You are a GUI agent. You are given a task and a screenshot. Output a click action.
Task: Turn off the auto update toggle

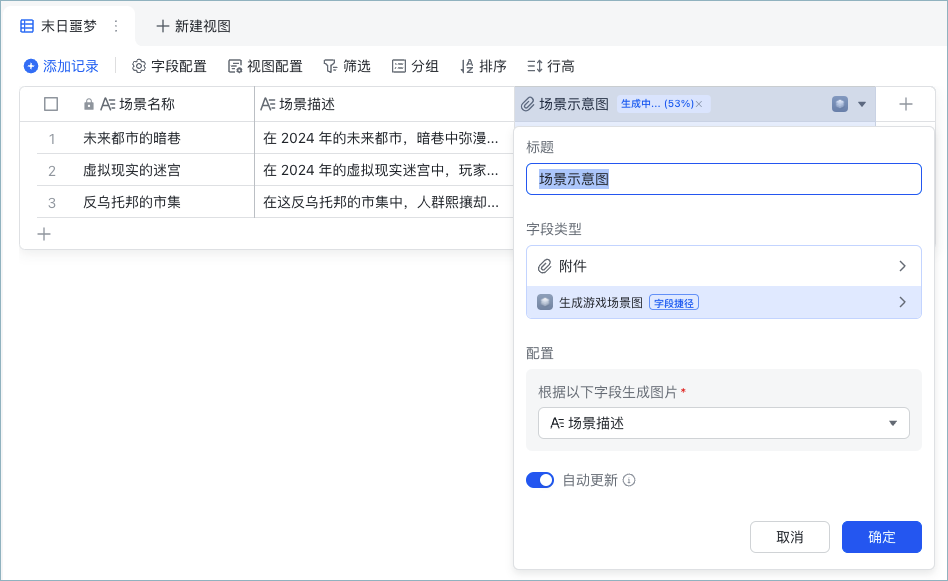(x=540, y=480)
